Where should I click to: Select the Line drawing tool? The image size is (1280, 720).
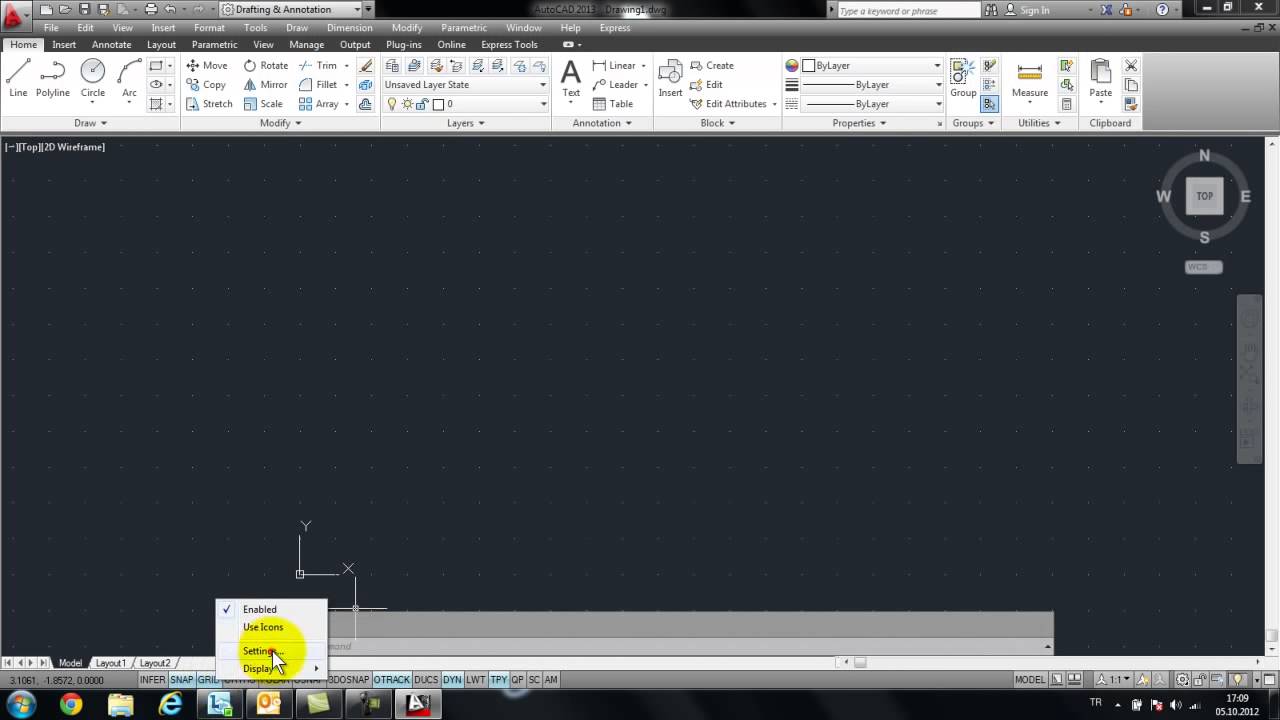coord(18,79)
